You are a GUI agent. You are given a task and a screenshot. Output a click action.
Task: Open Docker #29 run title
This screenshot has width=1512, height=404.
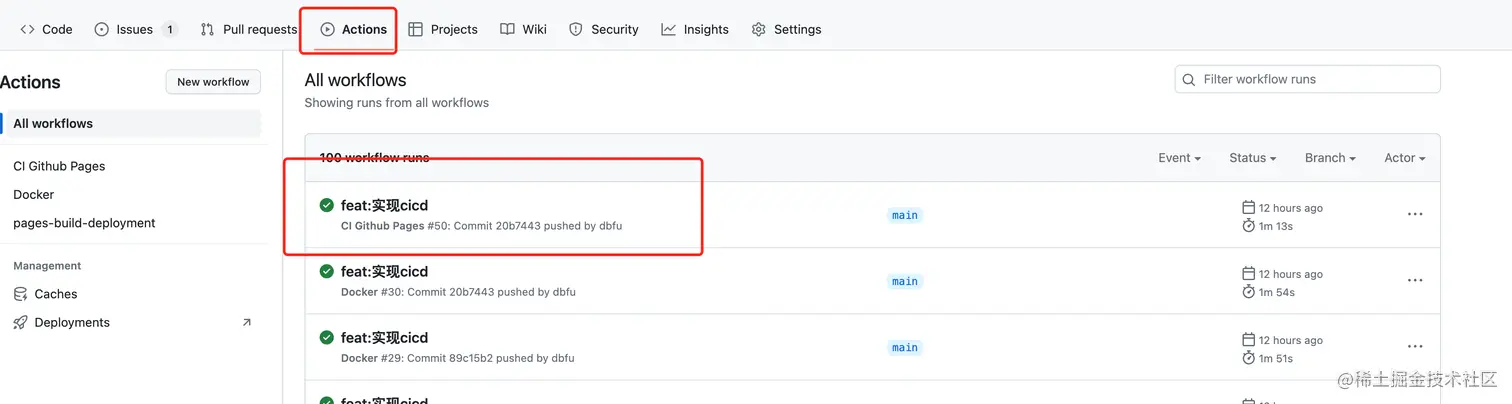[x=384, y=337]
